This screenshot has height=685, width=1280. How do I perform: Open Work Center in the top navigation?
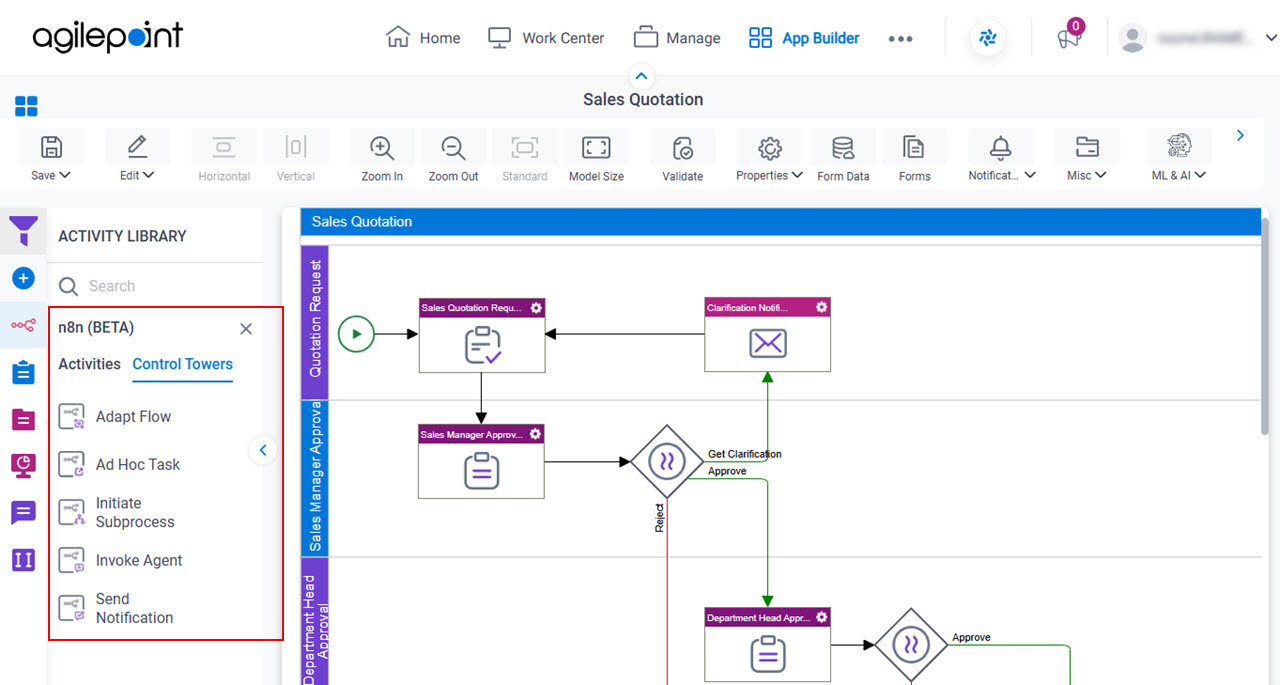546,38
